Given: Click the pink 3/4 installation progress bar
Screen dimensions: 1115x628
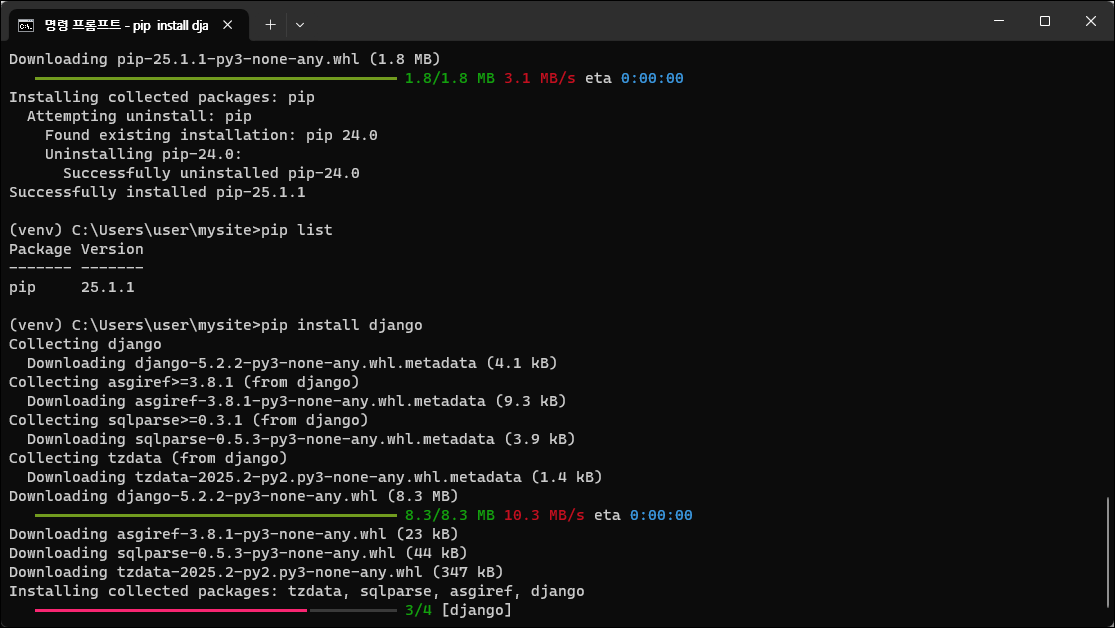Looking at the screenshot, I should pos(171,610).
